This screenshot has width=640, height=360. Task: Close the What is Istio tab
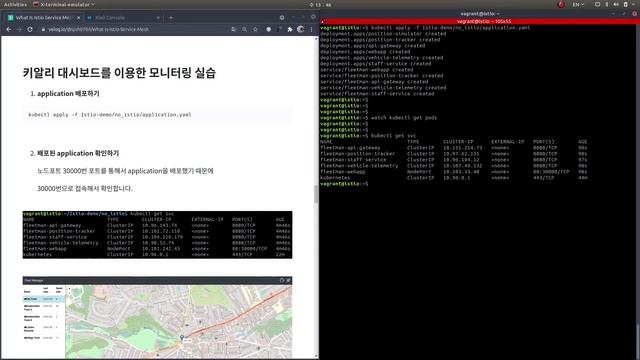[x=79, y=18]
